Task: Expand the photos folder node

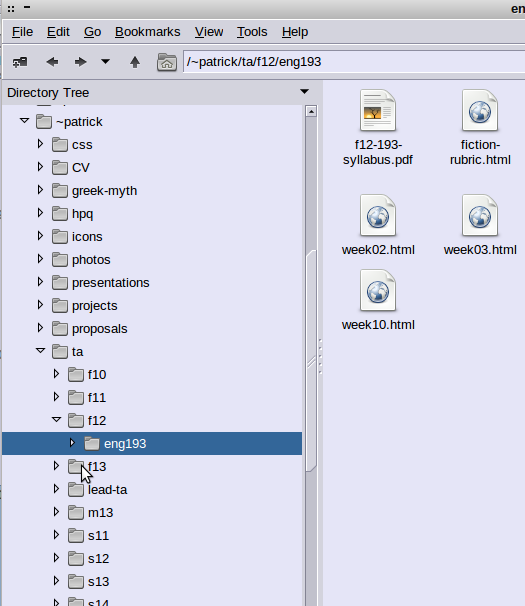Action: [x=40, y=259]
